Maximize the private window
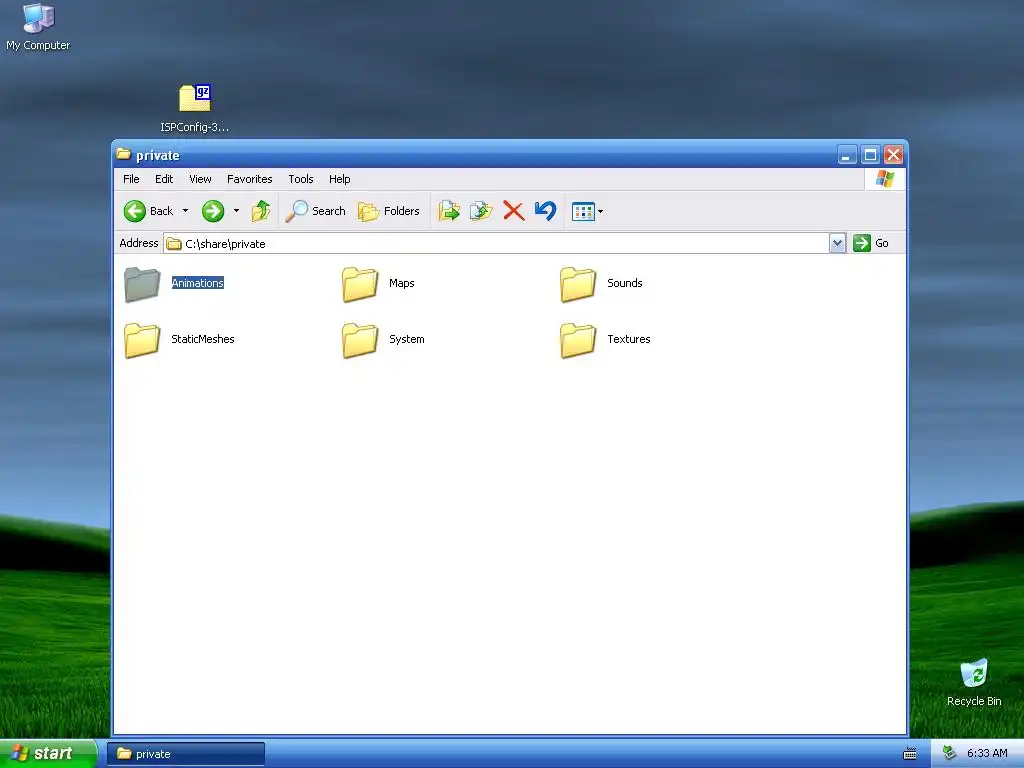The image size is (1024, 768). (x=870, y=155)
